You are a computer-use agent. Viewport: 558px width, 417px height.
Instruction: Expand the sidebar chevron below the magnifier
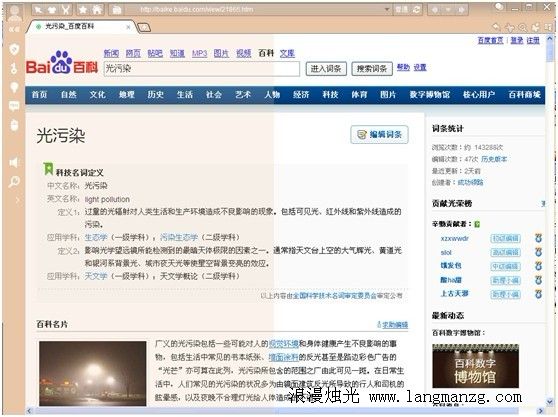tap(17, 200)
